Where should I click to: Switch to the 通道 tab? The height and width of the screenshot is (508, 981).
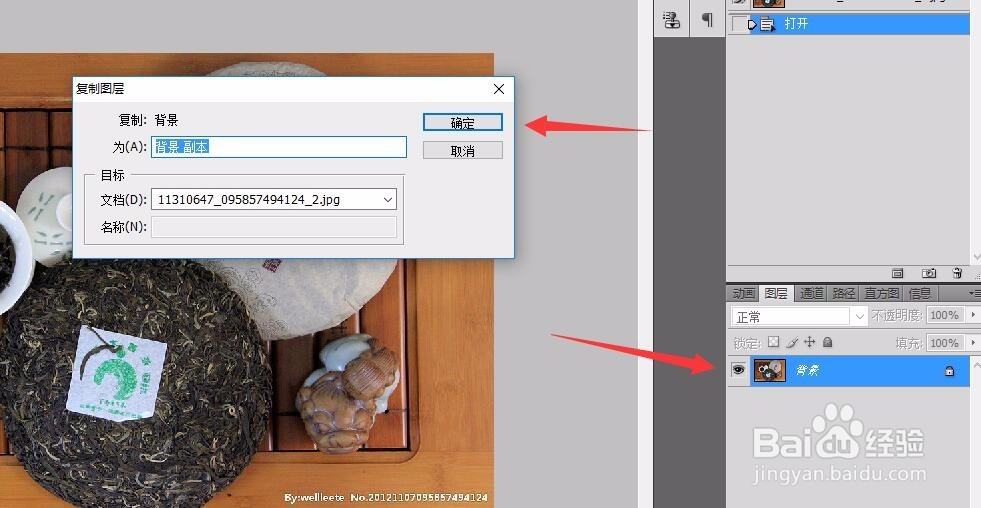(811, 293)
